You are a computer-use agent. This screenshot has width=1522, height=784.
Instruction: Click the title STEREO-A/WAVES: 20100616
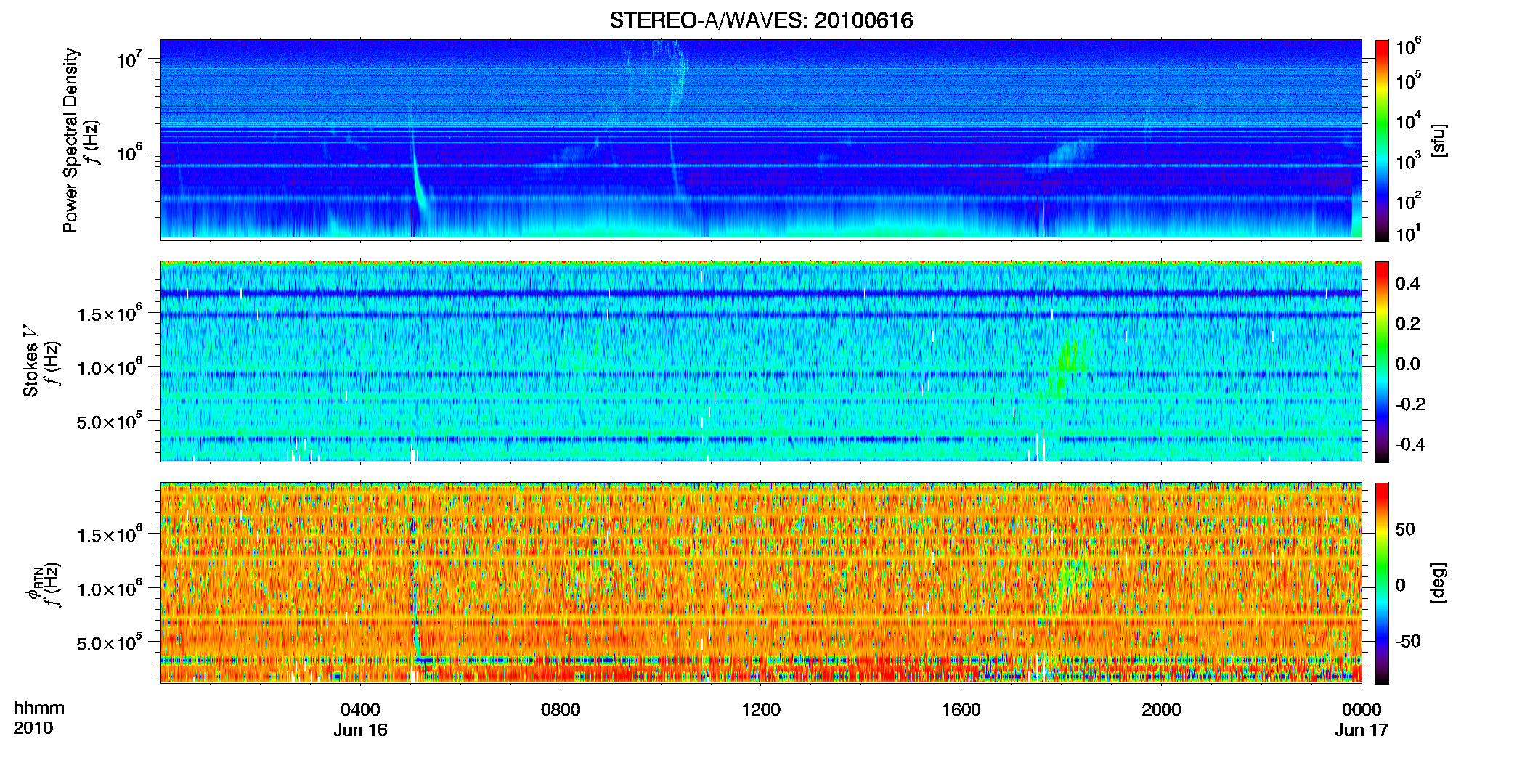point(761,21)
